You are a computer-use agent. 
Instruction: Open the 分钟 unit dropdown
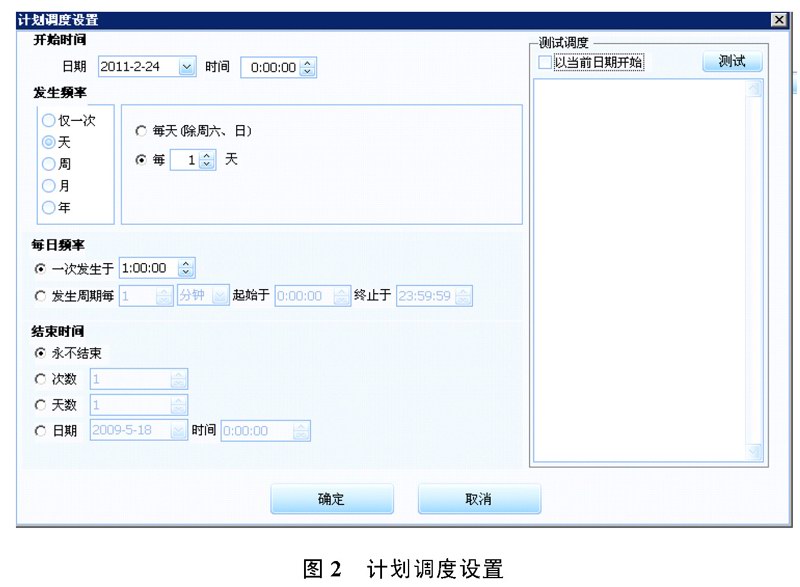220,296
